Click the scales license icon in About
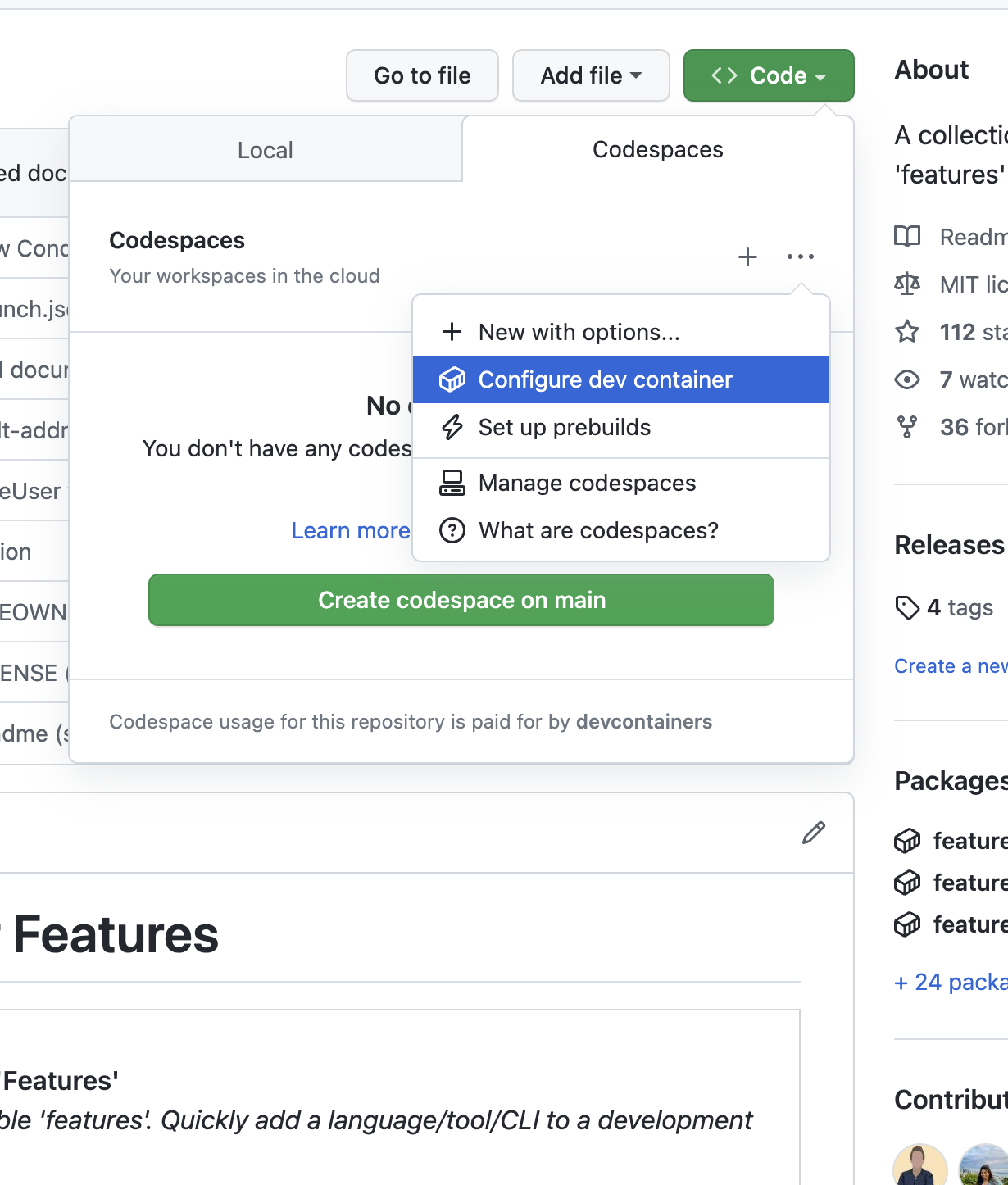This screenshot has width=1008, height=1185. click(x=907, y=284)
